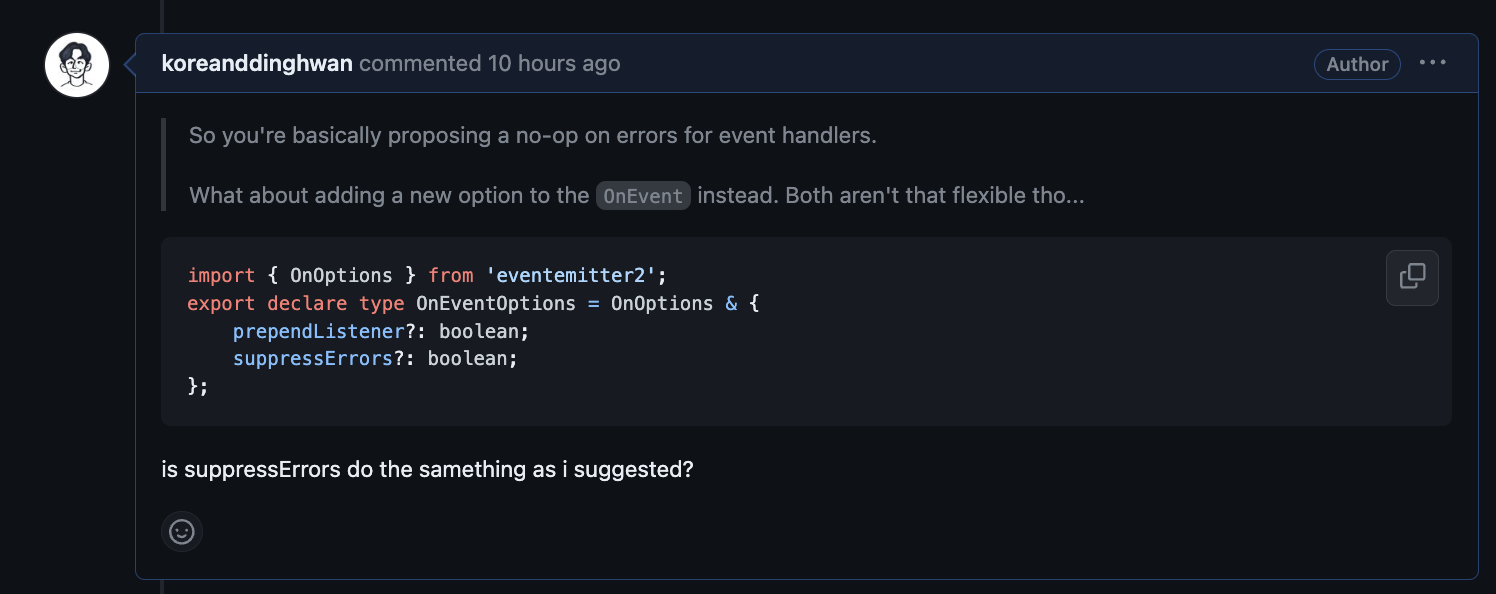Click the Author badge label

click(1357, 64)
